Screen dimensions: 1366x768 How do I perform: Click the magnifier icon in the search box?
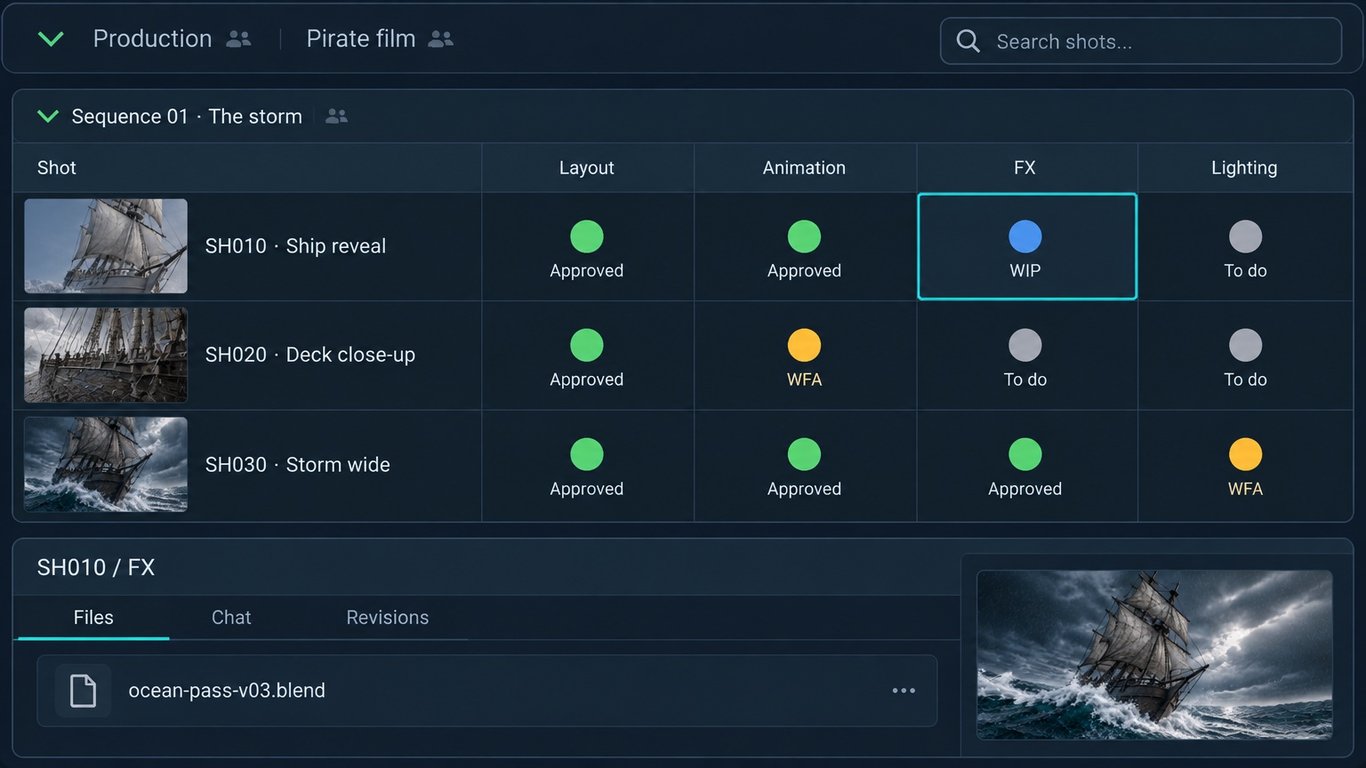point(968,41)
